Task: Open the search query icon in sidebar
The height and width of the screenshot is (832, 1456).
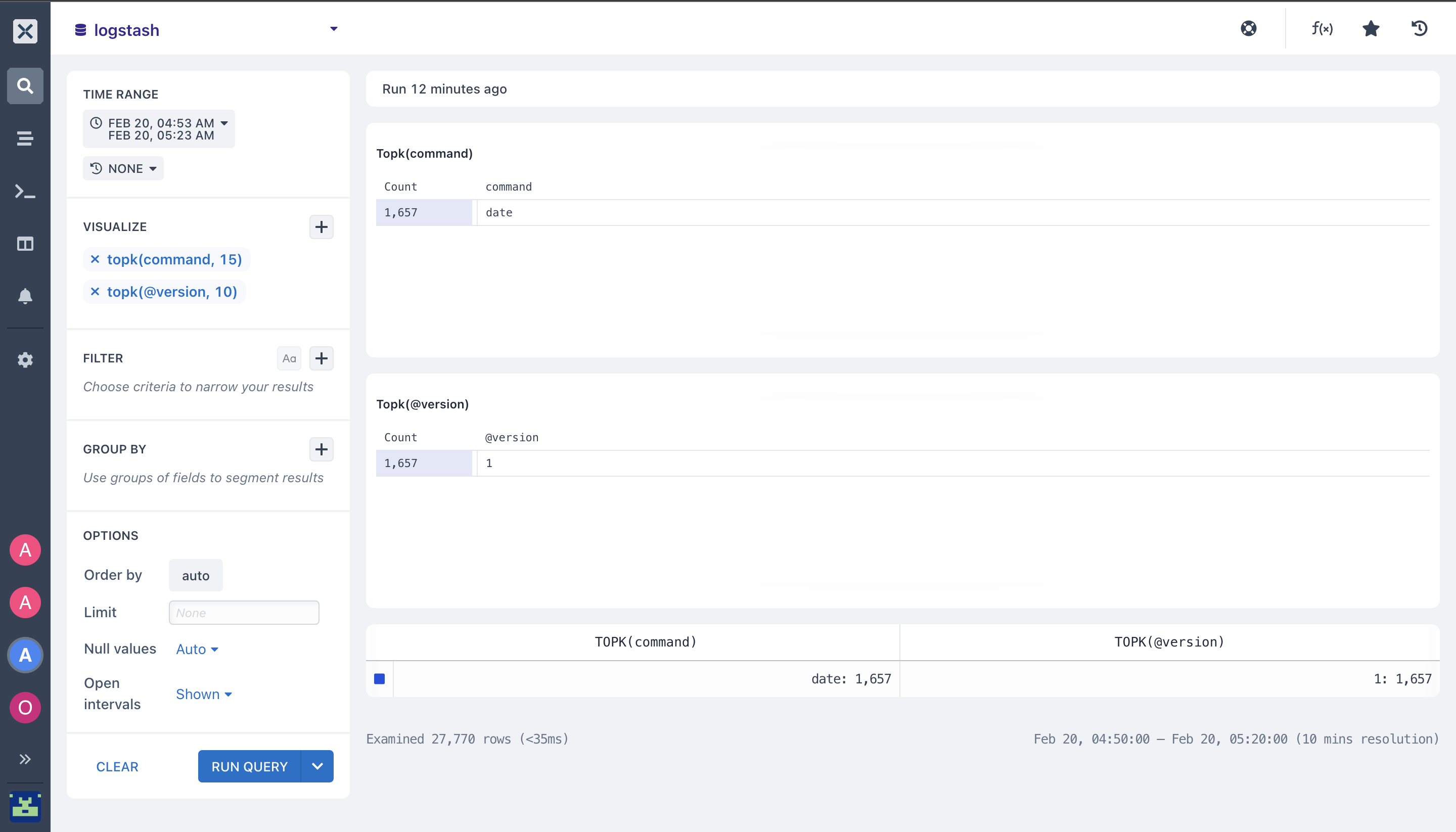Action: point(25,86)
